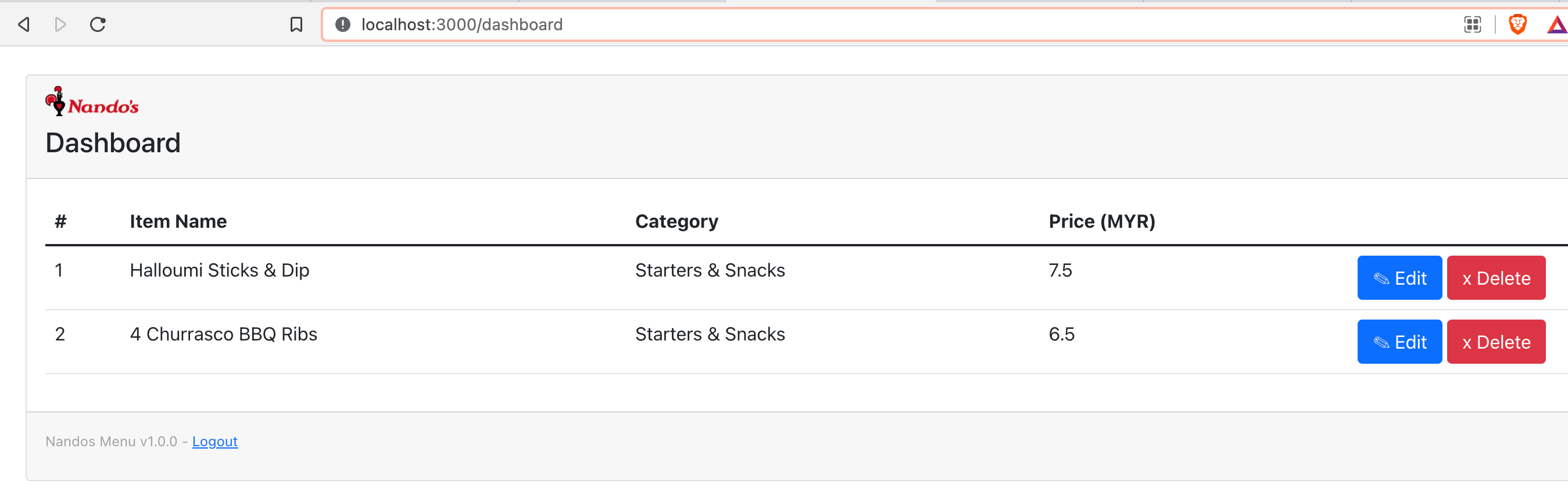The width and height of the screenshot is (1568, 502).
Task: Click the grid-squares icon left of Brave Shields
Action: 1472,24
